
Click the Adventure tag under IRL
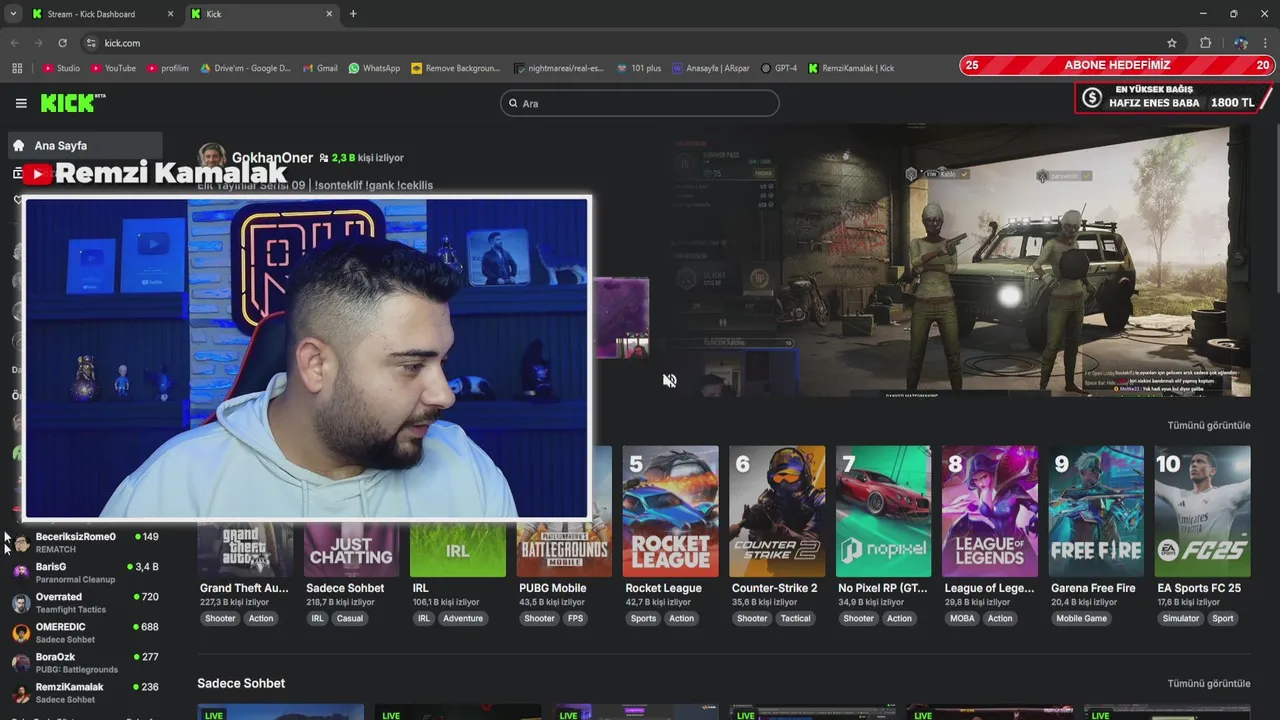tap(463, 618)
